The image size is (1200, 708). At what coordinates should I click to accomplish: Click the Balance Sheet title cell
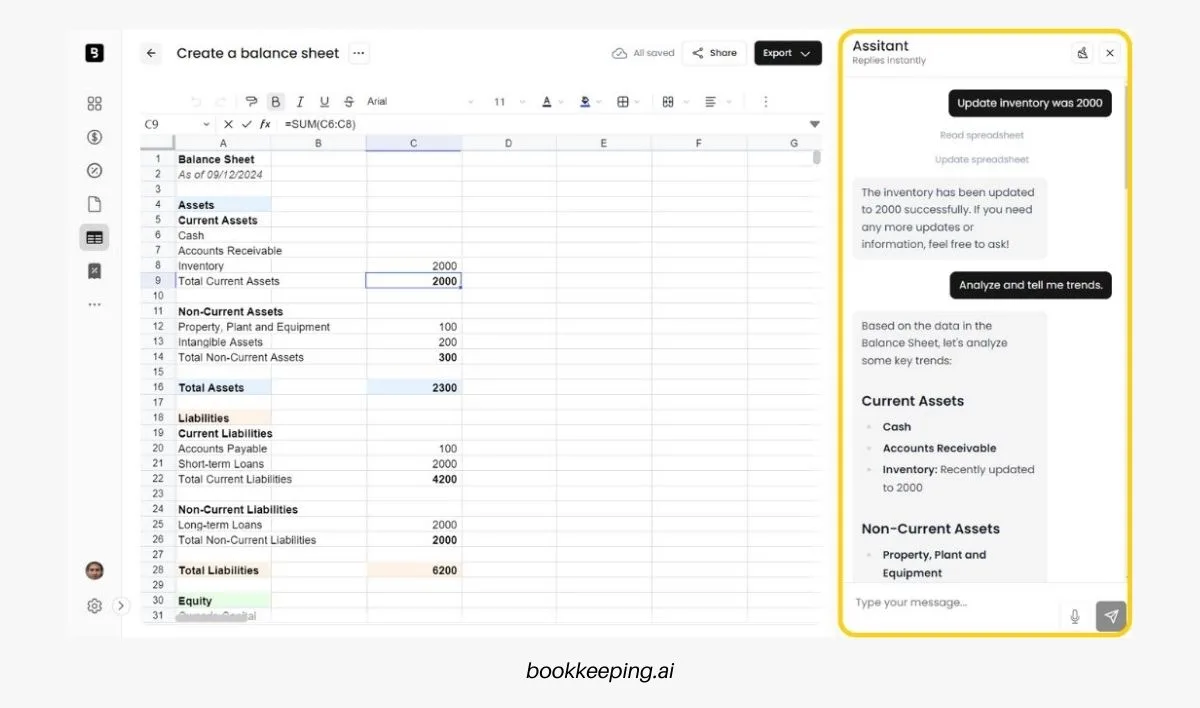coord(223,159)
